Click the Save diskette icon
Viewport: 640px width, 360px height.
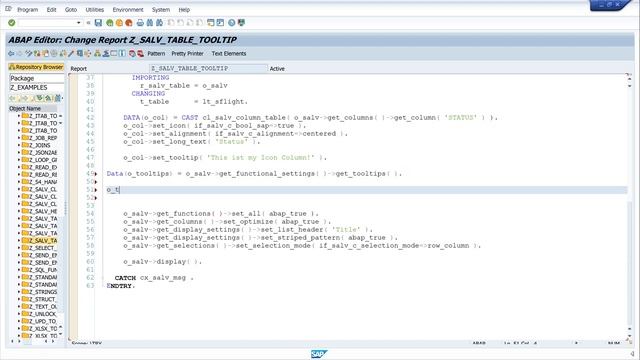coord(98,23)
